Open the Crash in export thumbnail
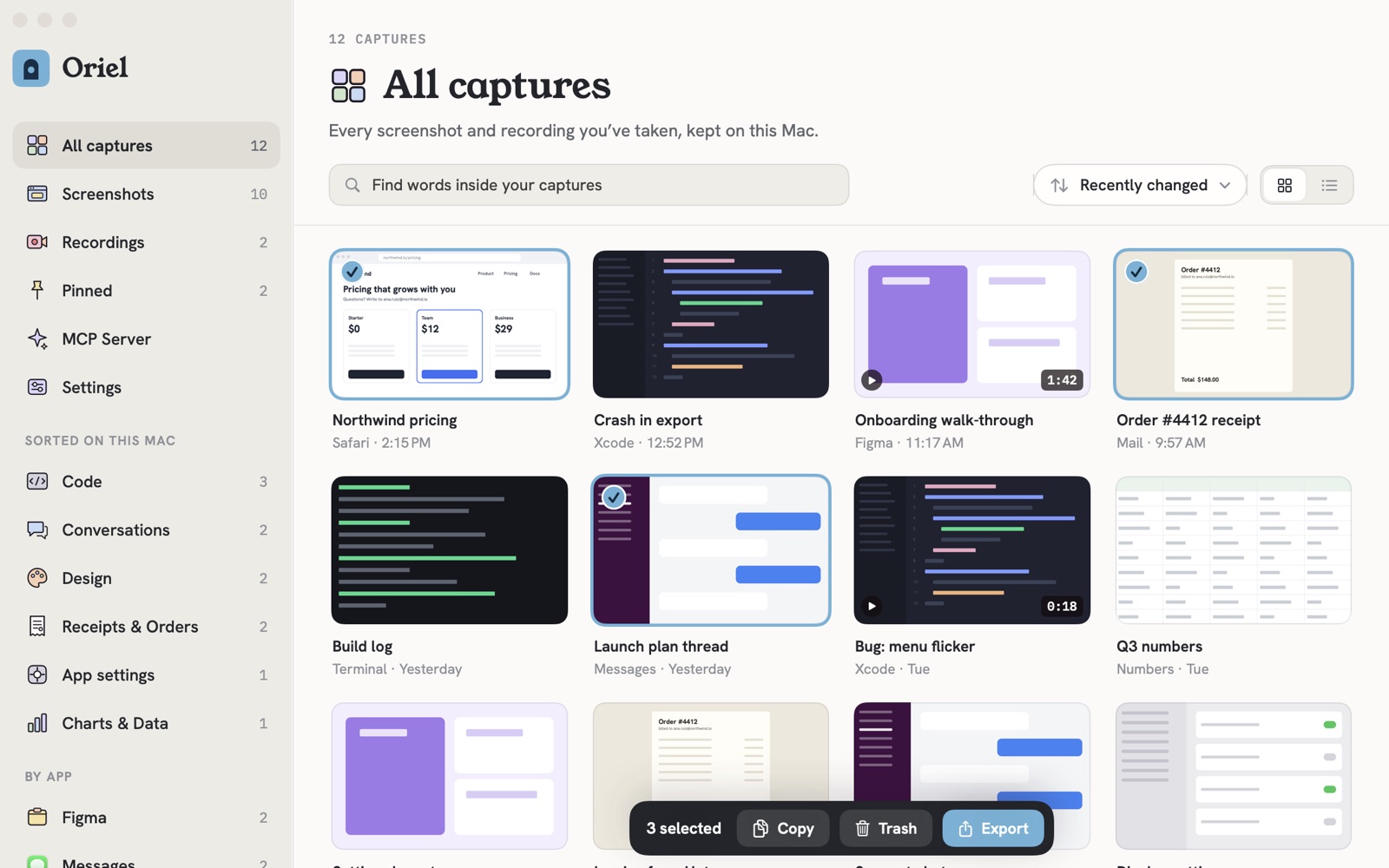1389x868 pixels. coord(711,325)
